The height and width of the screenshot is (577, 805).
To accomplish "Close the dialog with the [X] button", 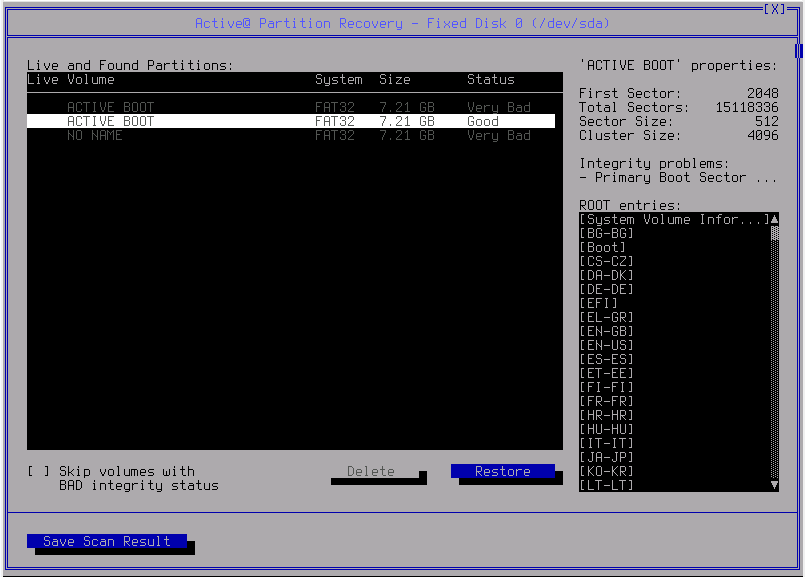I will point(774,9).
